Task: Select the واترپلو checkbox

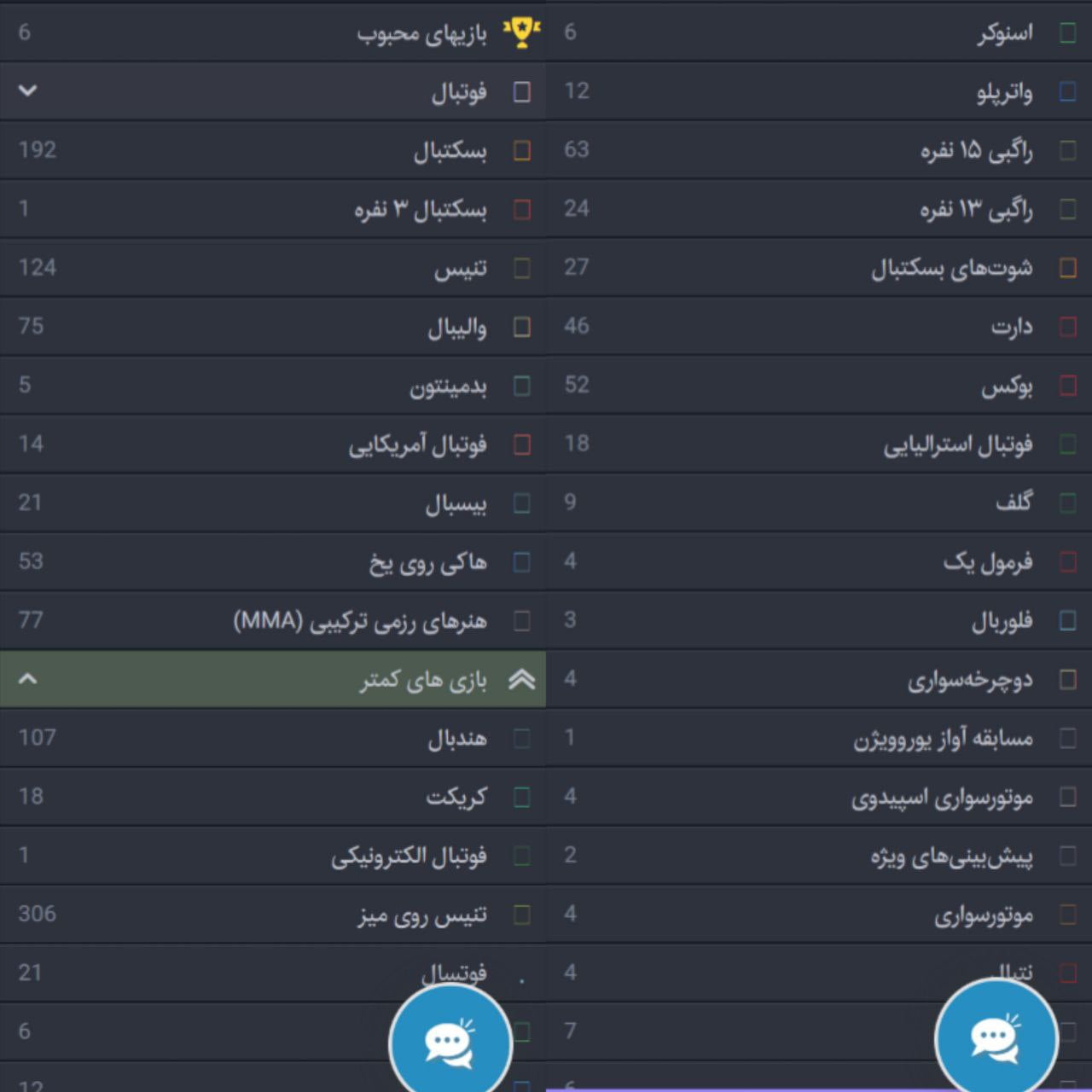Action: pos(1064,91)
